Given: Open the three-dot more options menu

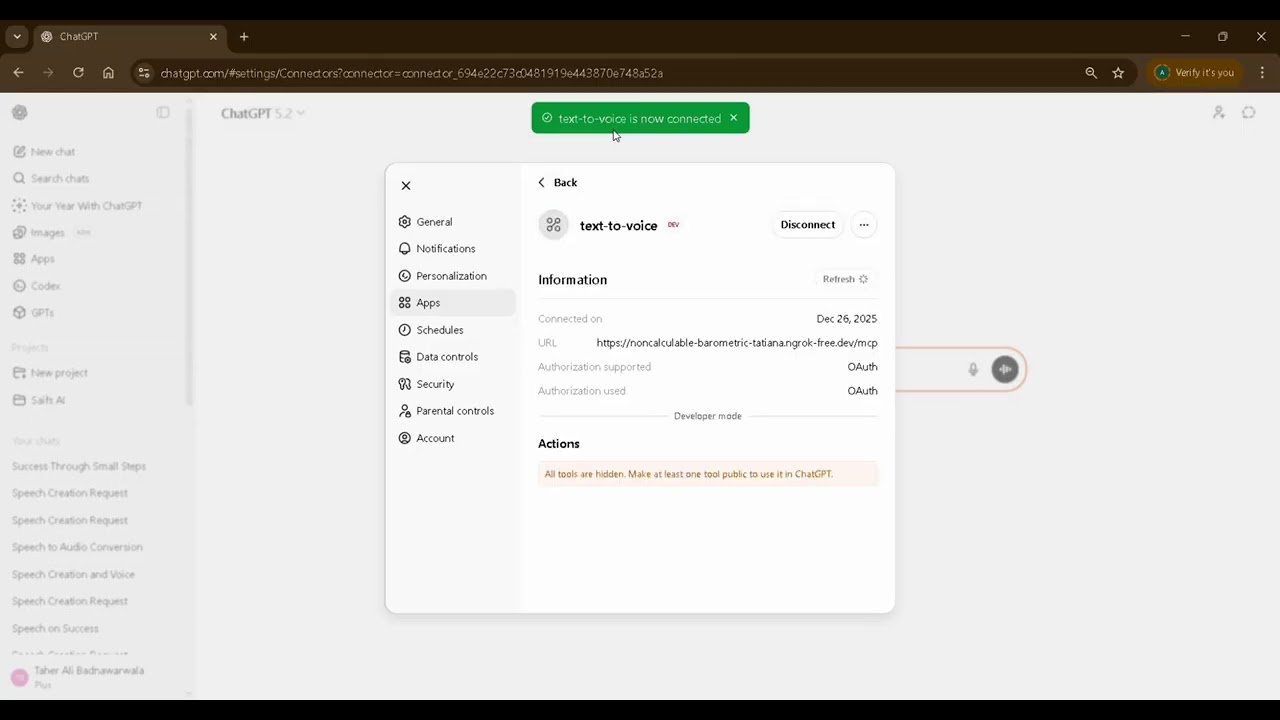Looking at the screenshot, I should (864, 225).
